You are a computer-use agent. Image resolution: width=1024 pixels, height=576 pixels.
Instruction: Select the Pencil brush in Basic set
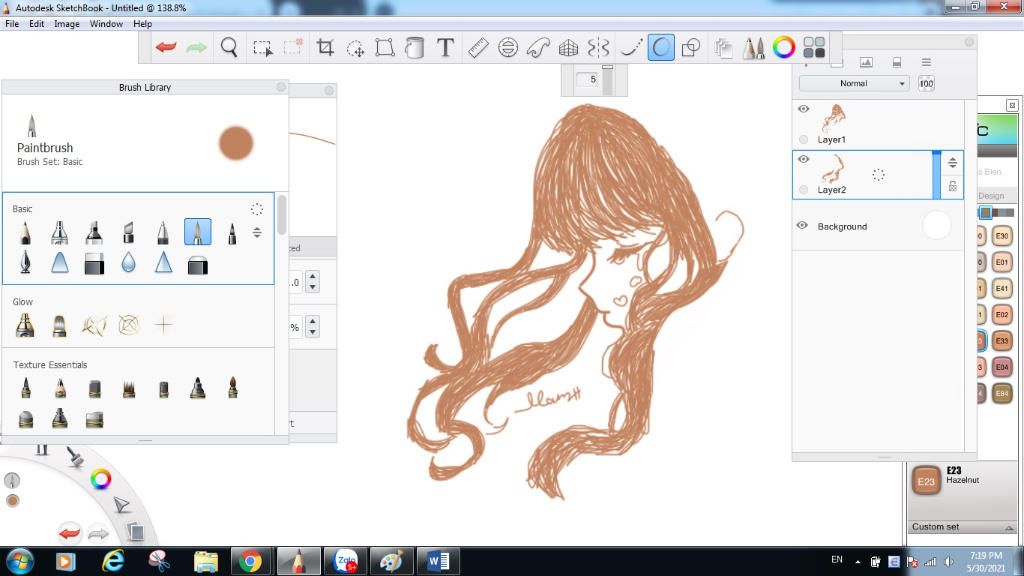coord(25,232)
